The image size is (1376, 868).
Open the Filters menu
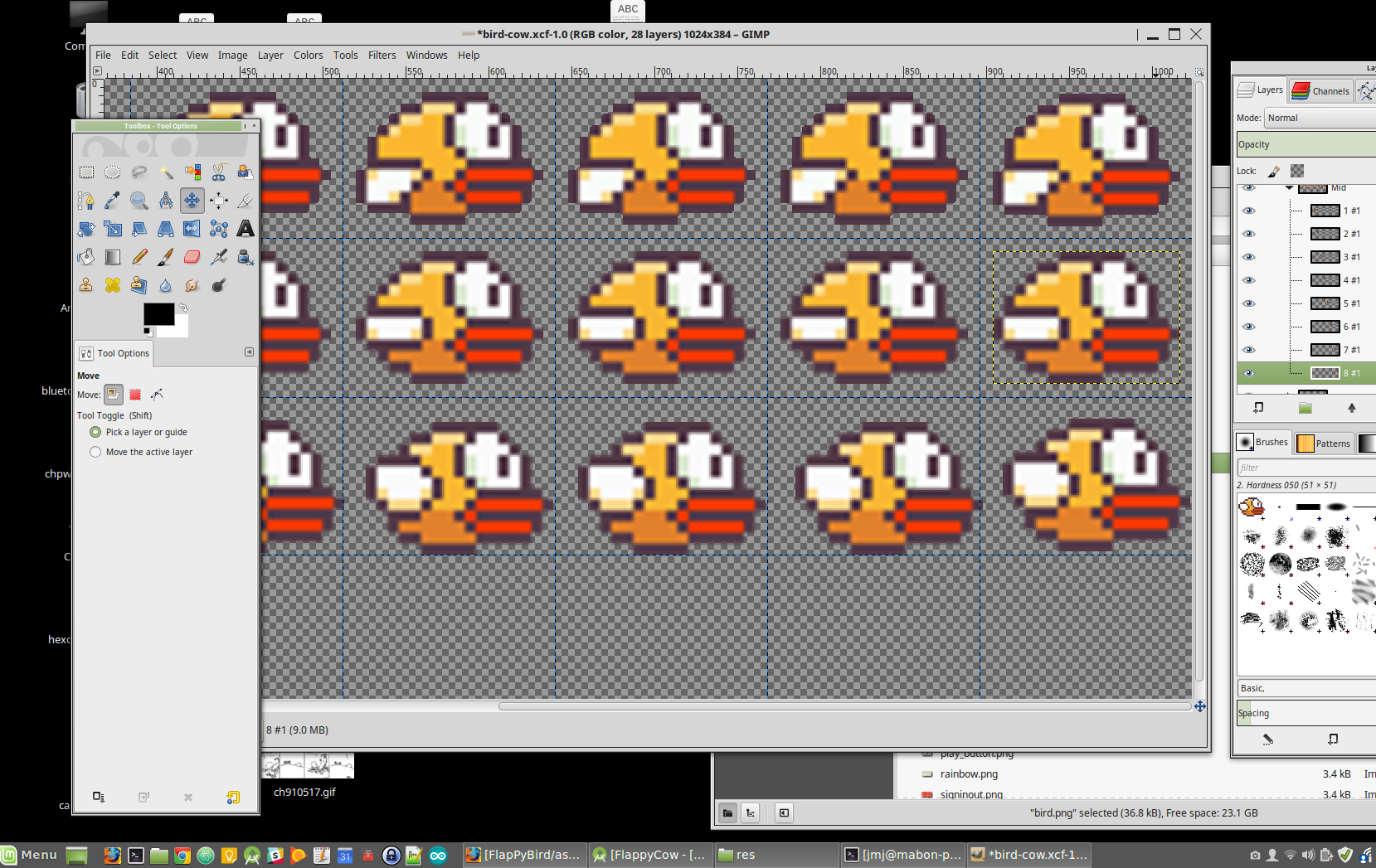coord(382,55)
